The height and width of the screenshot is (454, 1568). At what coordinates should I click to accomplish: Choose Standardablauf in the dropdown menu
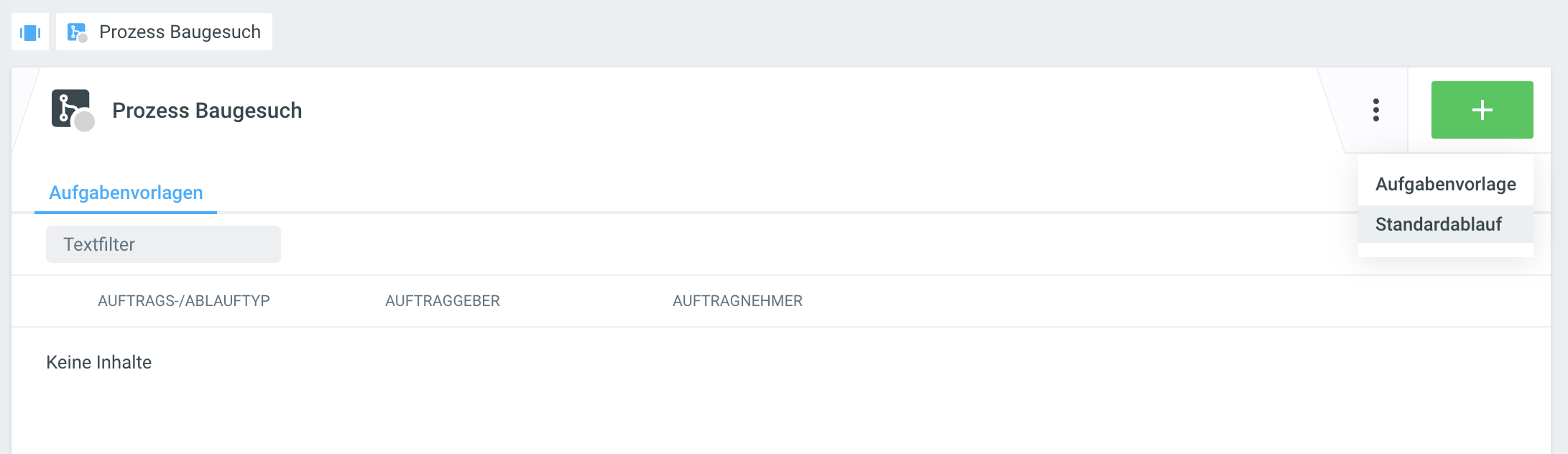click(x=1438, y=225)
